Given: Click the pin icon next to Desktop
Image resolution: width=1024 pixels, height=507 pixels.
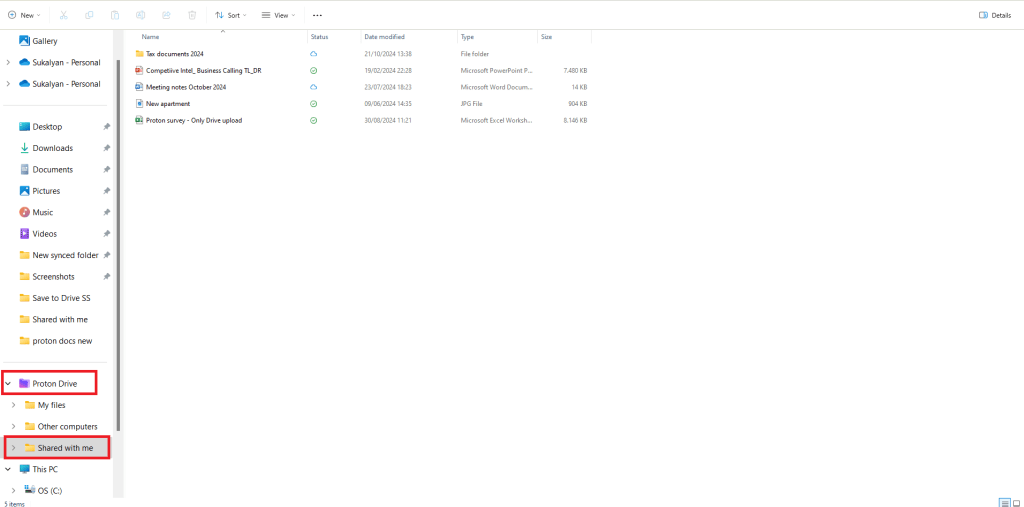Looking at the screenshot, I should (x=106, y=127).
